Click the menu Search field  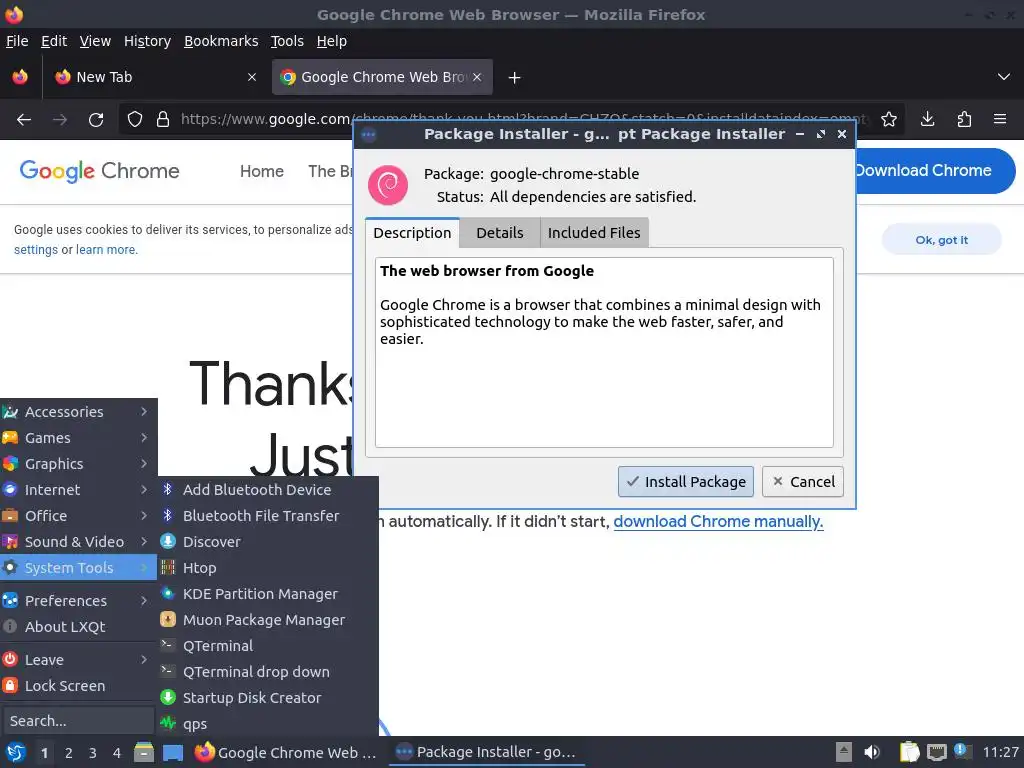tap(78, 721)
